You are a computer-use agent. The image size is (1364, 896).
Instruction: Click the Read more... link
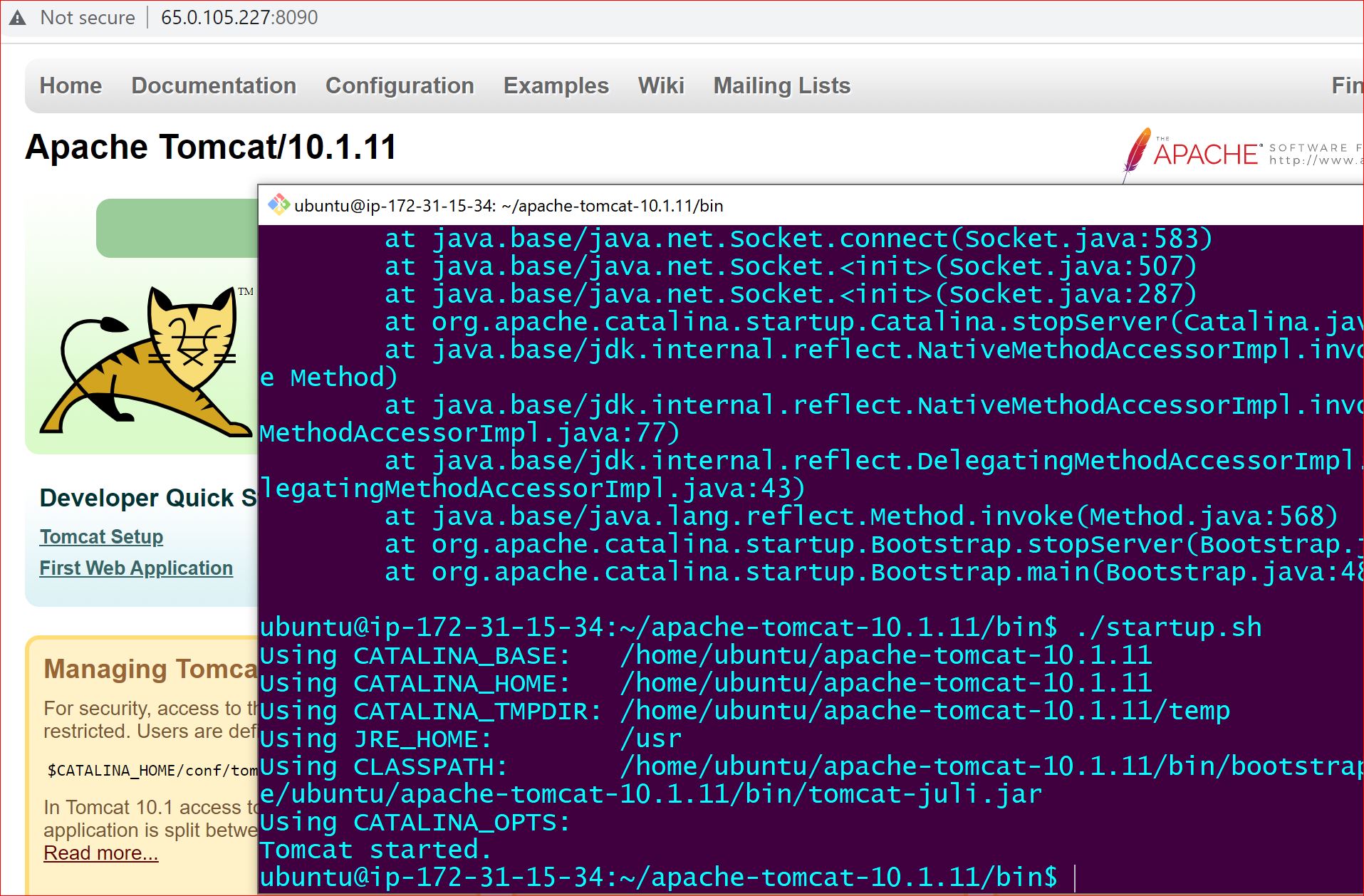pos(100,853)
